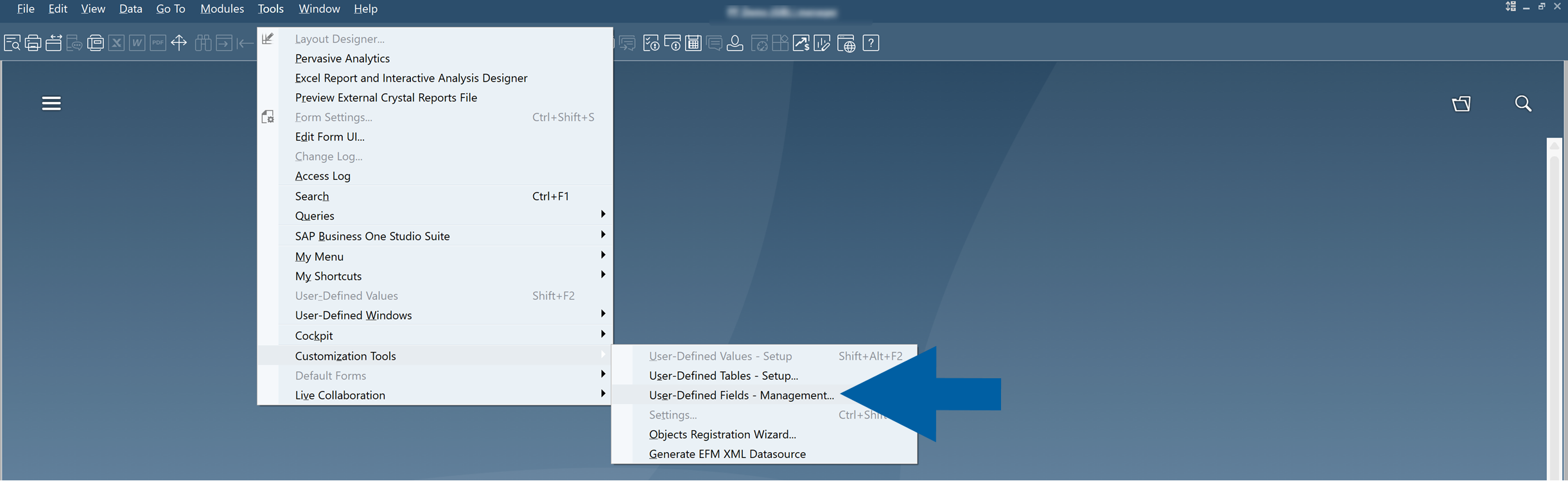Open the Edit menu
Image resolution: width=1568 pixels, height=481 pixels.
click(58, 9)
